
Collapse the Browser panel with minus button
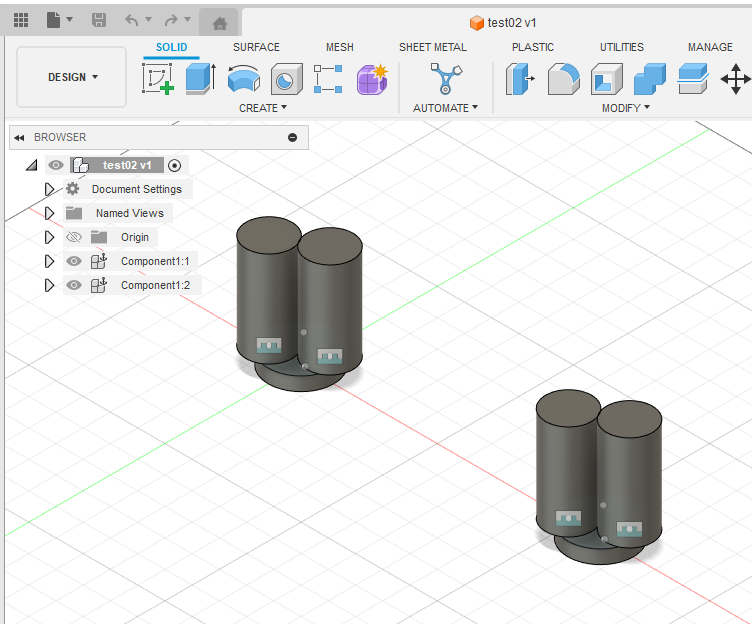pos(292,137)
